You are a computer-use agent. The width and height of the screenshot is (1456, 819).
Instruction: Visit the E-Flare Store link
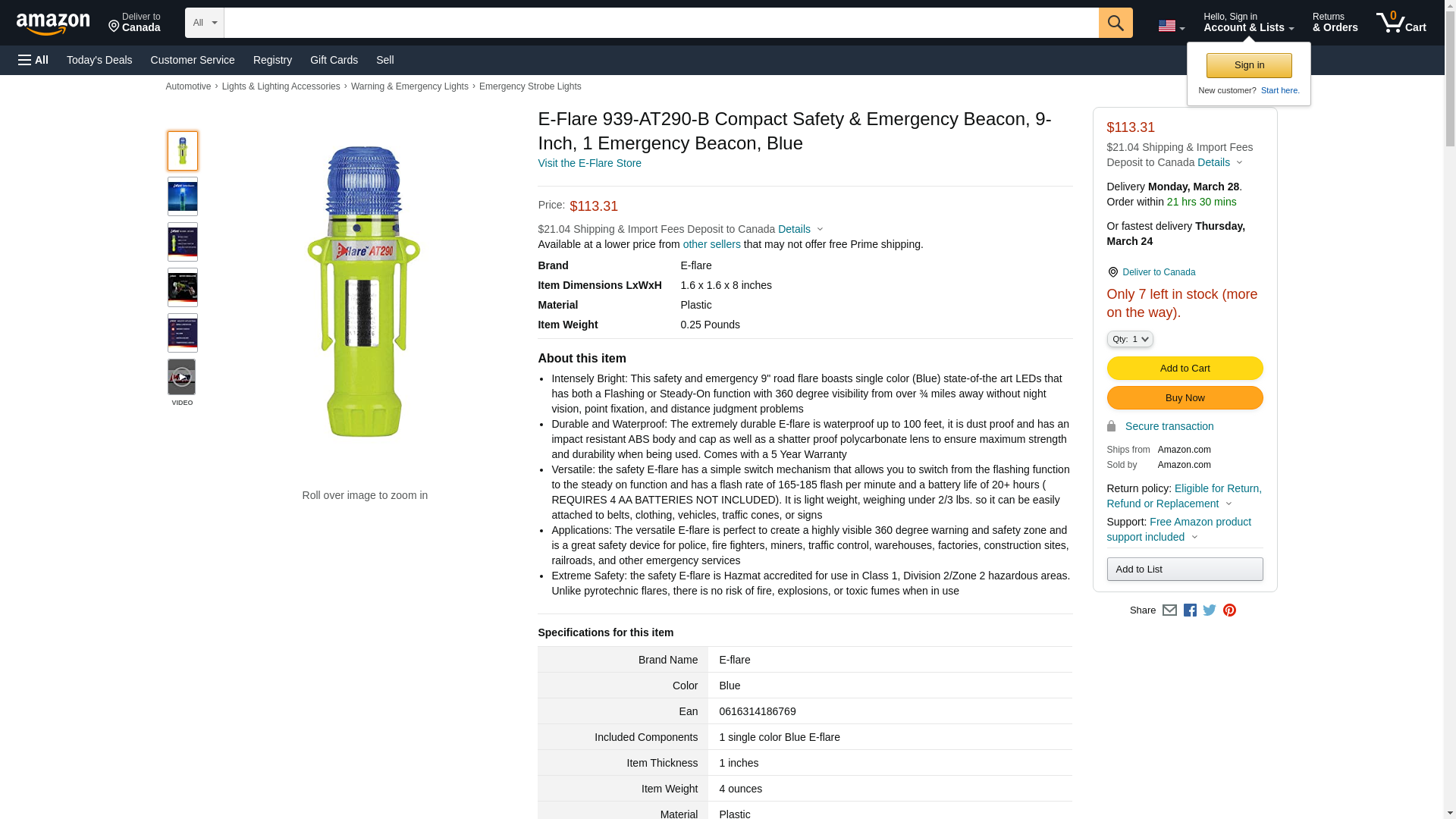[x=589, y=163]
